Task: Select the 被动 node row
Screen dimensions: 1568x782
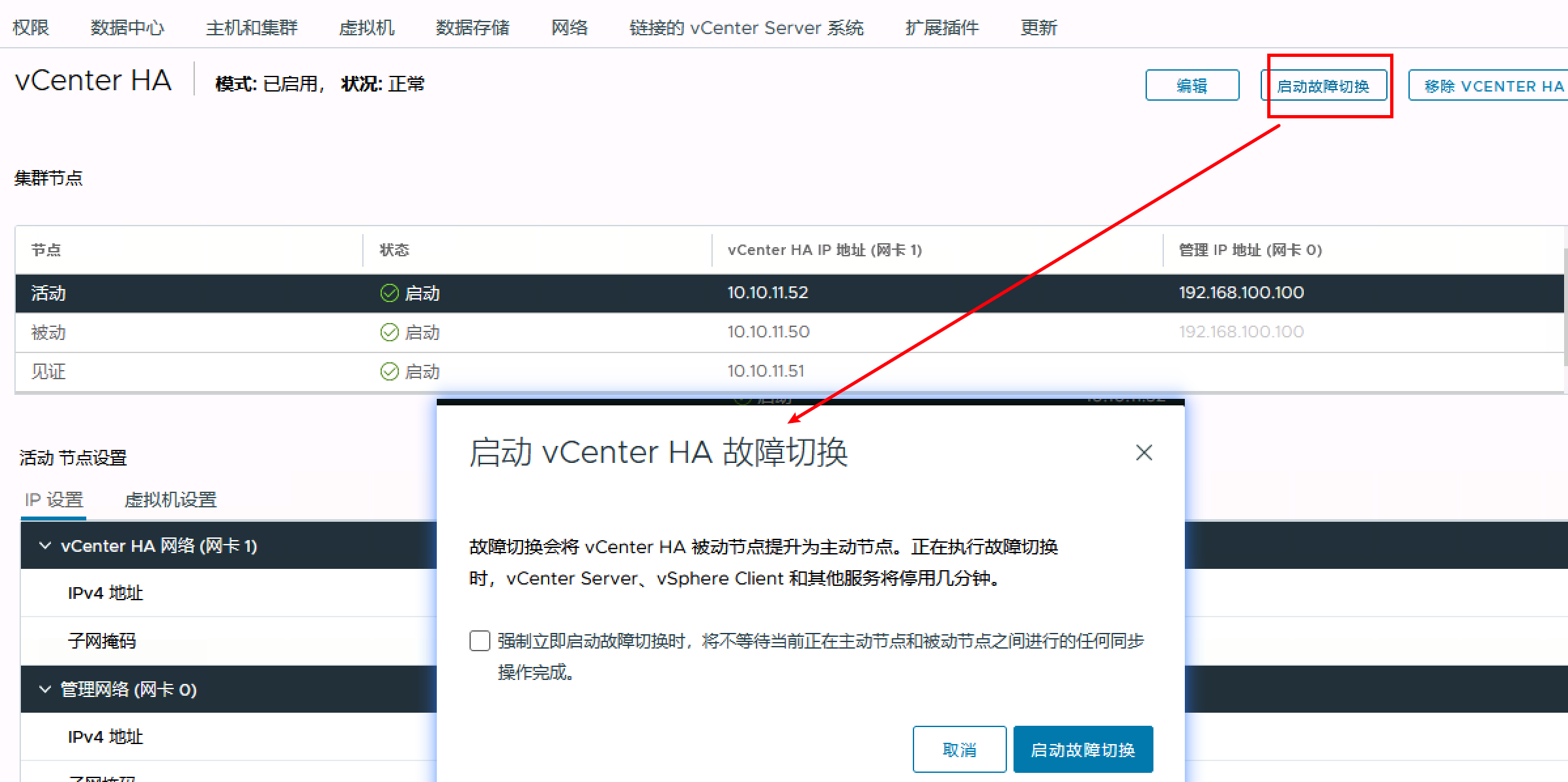Action: (x=49, y=332)
